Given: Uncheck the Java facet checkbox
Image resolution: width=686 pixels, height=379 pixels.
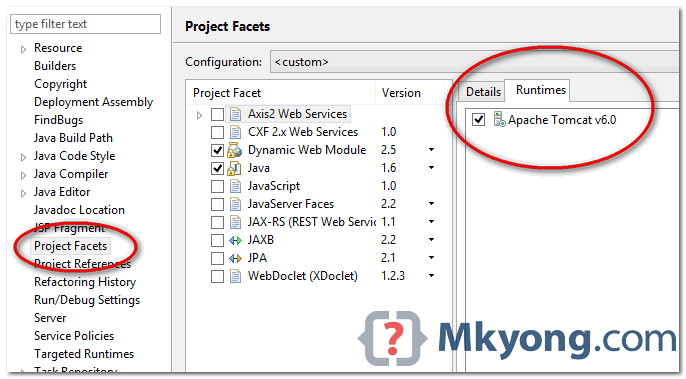Looking at the screenshot, I should click(x=217, y=168).
